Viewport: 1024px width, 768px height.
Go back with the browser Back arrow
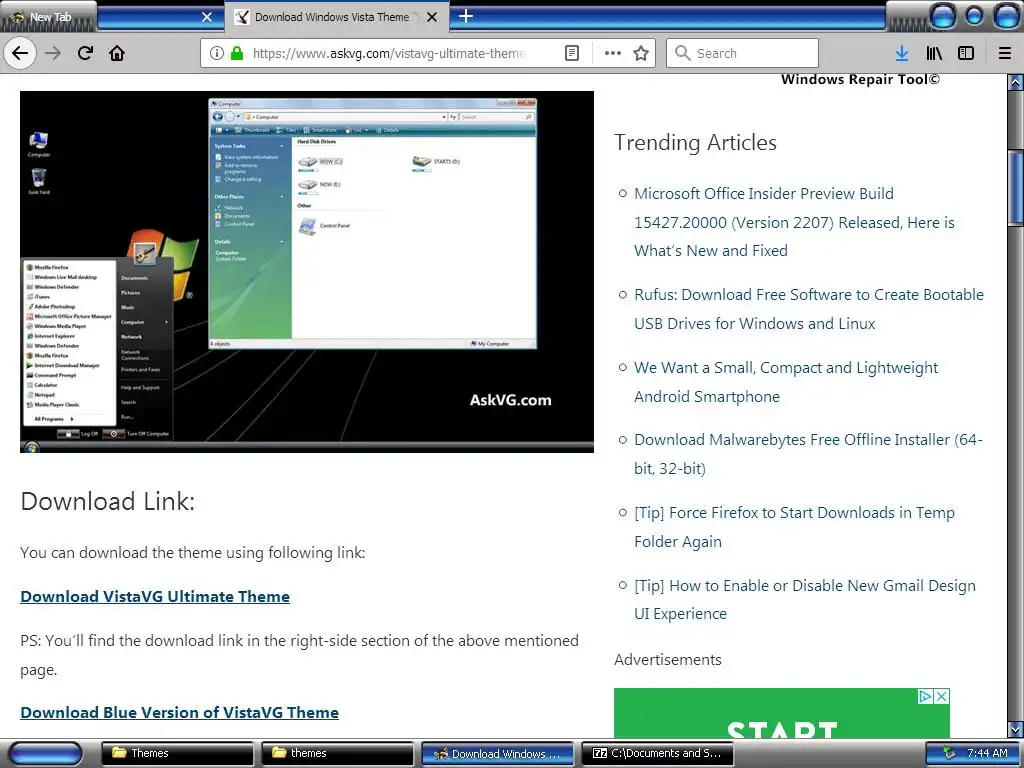tap(20, 53)
